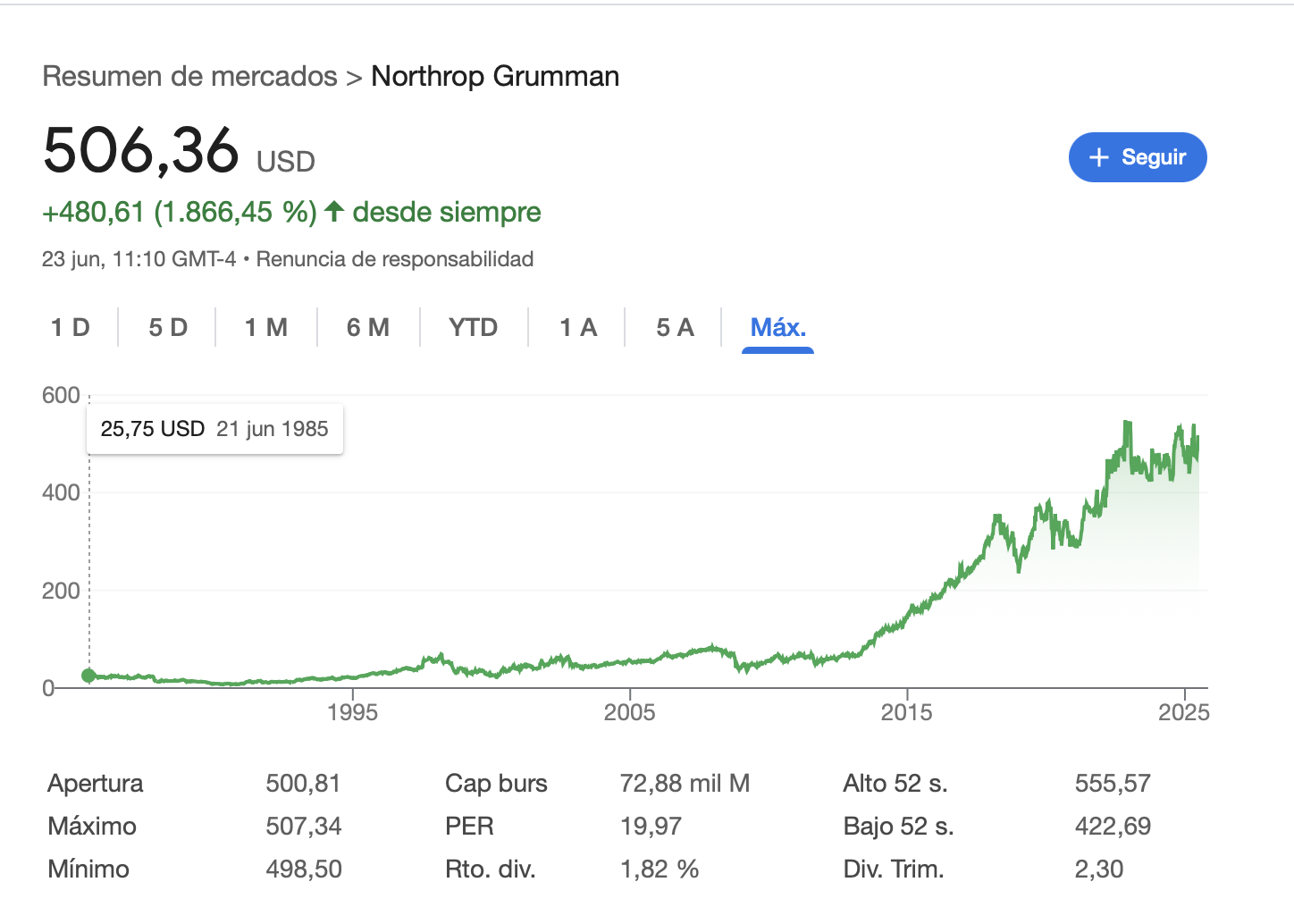
Task: Select the Máx. range tab
Action: coord(778,328)
